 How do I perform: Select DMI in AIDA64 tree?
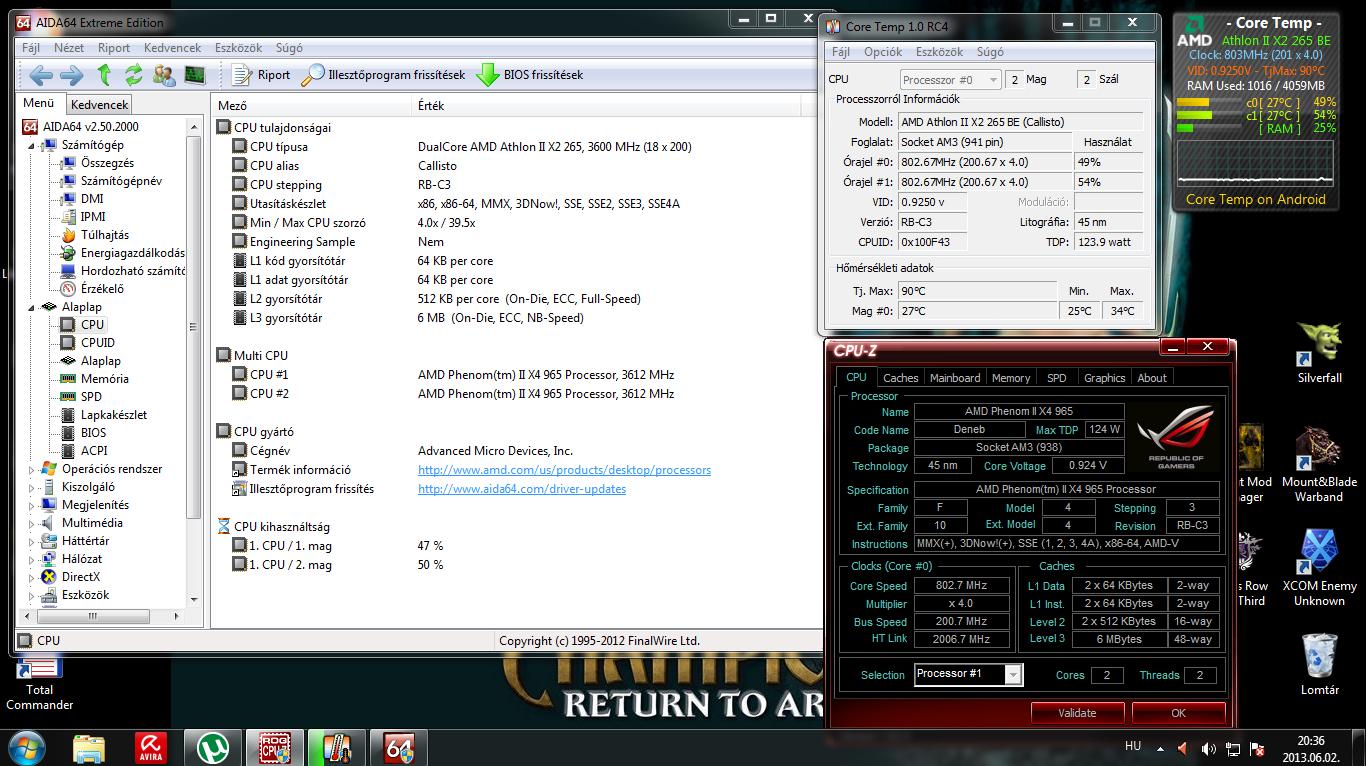tap(92, 199)
